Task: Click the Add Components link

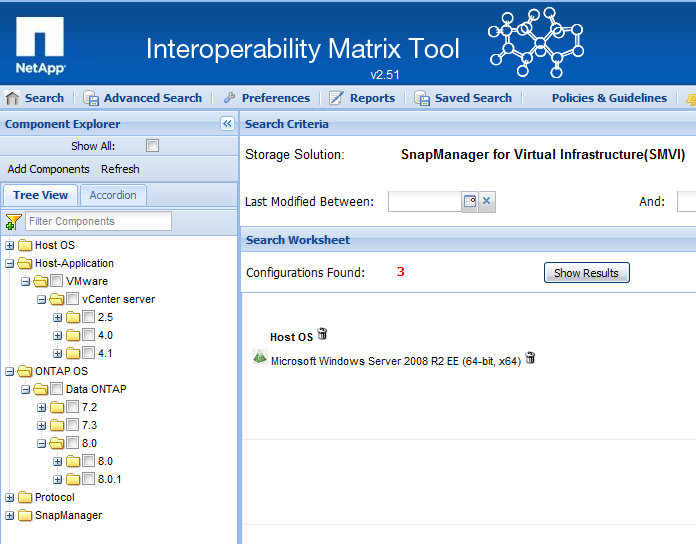Action: point(48,169)
